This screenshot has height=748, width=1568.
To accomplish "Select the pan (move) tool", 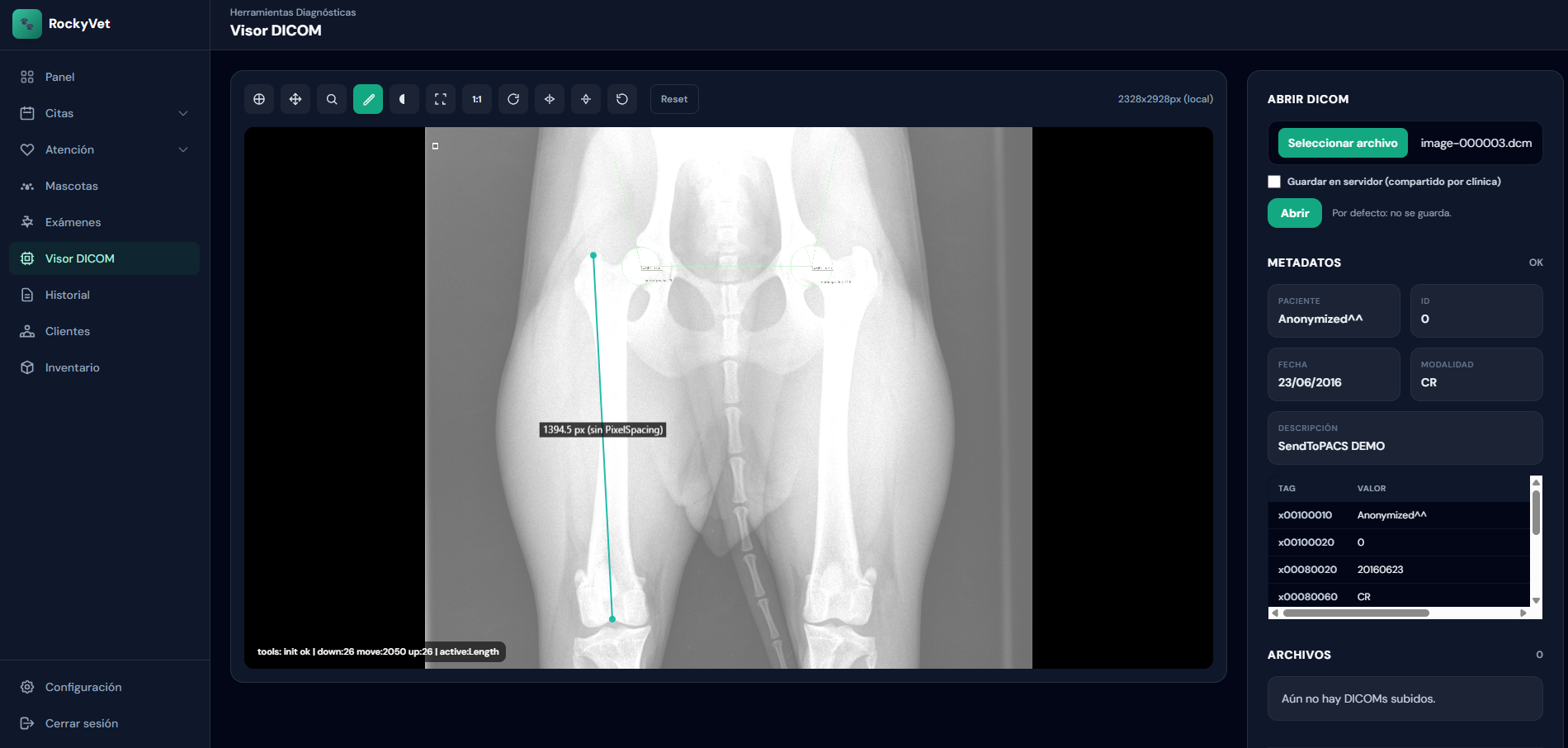I will coord(295,99).
